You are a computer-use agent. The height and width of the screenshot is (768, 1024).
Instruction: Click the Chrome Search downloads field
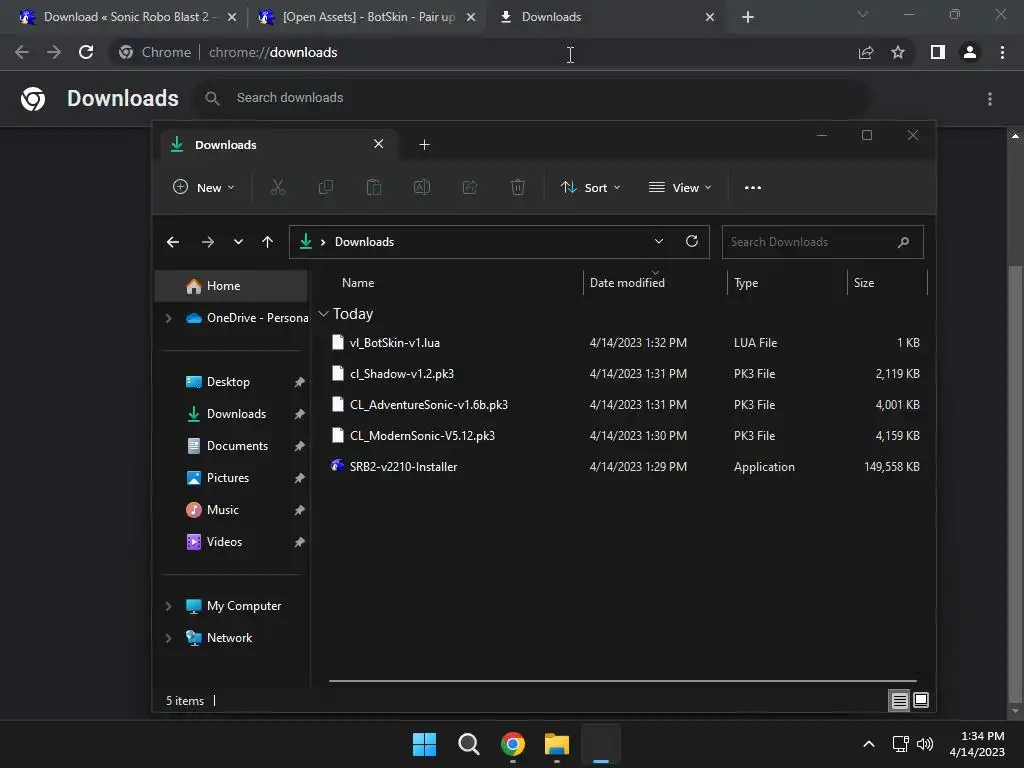click(532, 98)
